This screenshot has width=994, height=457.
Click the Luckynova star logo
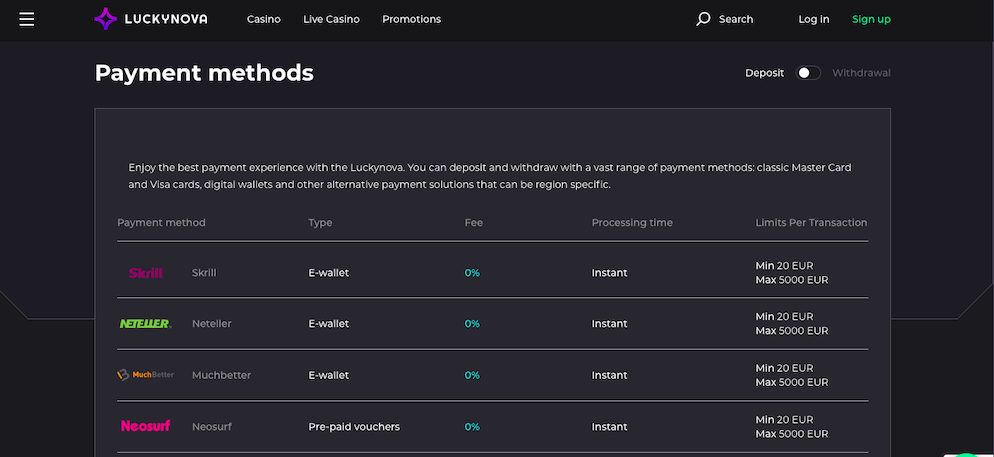pos(105,19)
